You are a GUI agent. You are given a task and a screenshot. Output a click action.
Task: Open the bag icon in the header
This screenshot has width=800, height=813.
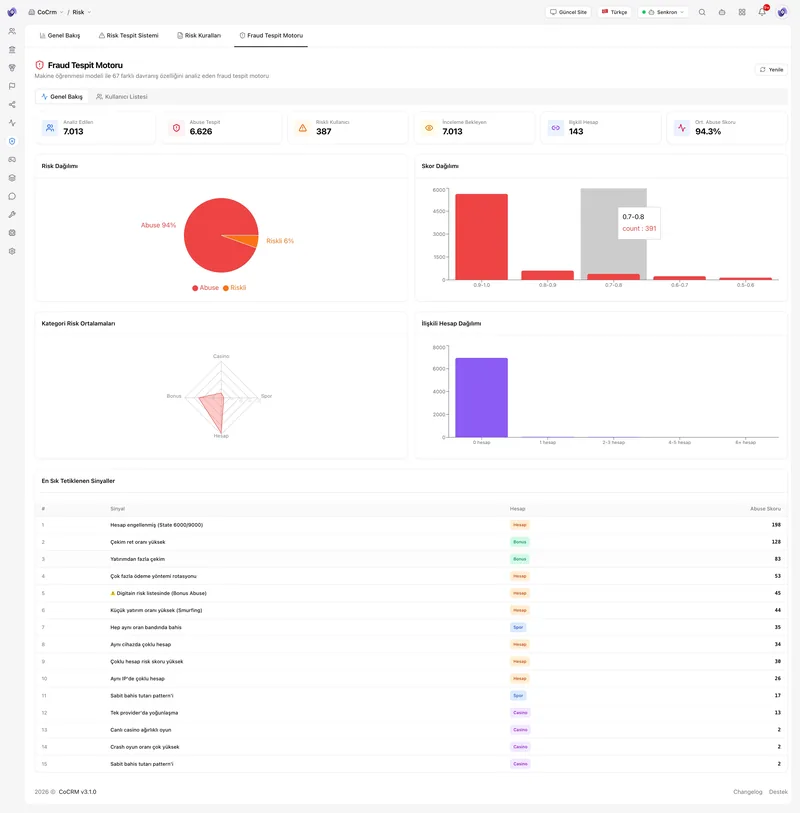(x=722, y=12)
